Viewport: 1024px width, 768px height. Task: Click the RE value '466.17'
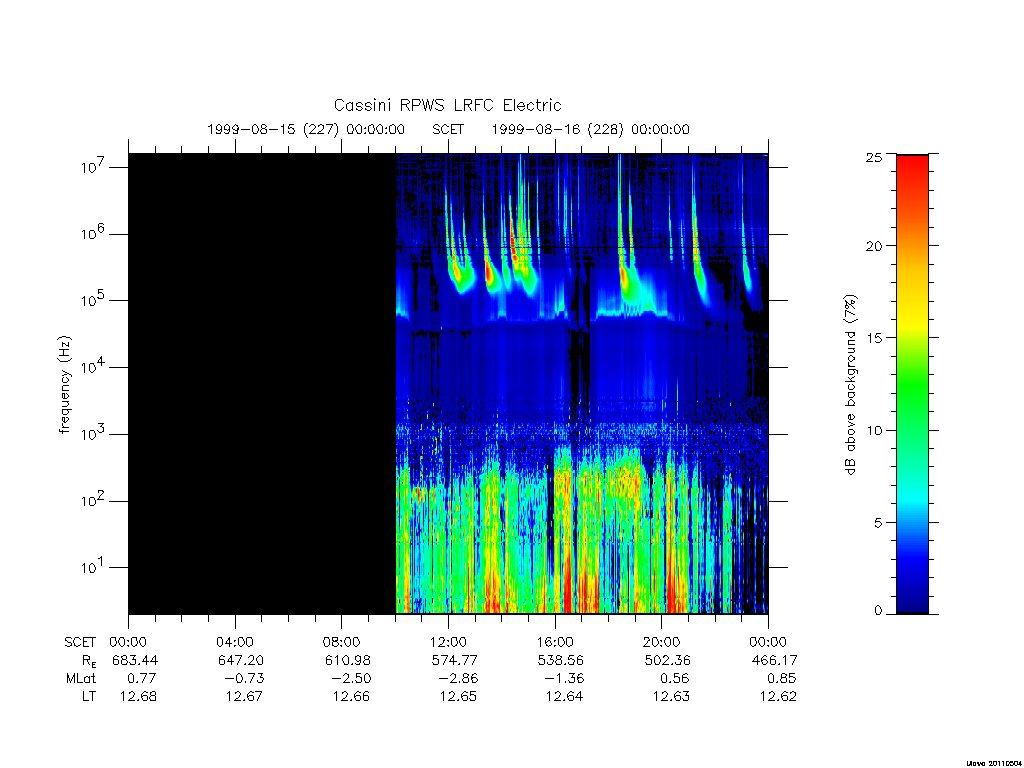[775, 660]
